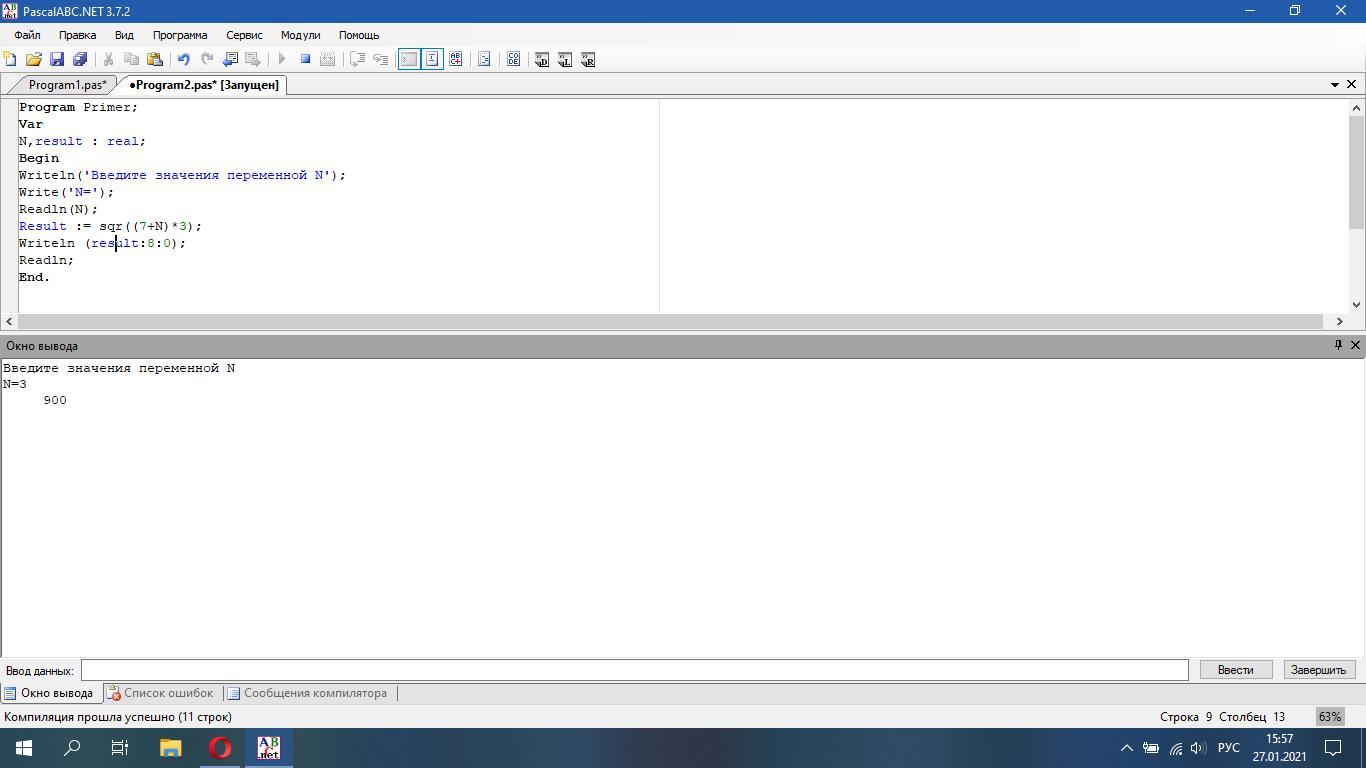Pin the output window panel

(1338, 345)
